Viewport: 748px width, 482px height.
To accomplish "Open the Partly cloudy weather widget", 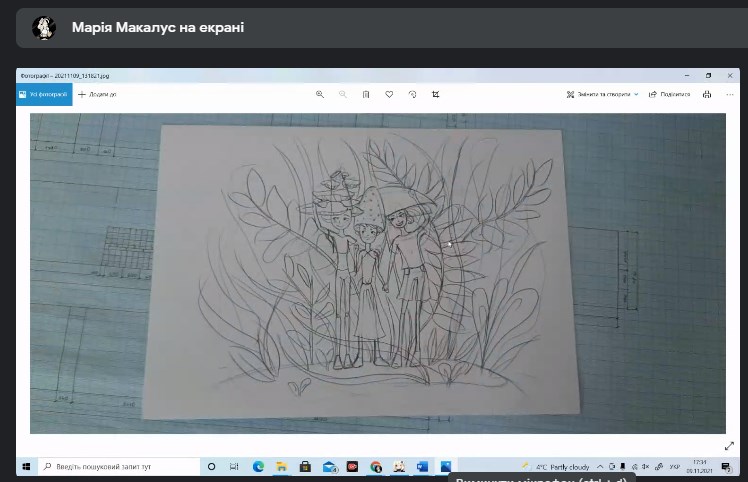I will click(556, 467).
